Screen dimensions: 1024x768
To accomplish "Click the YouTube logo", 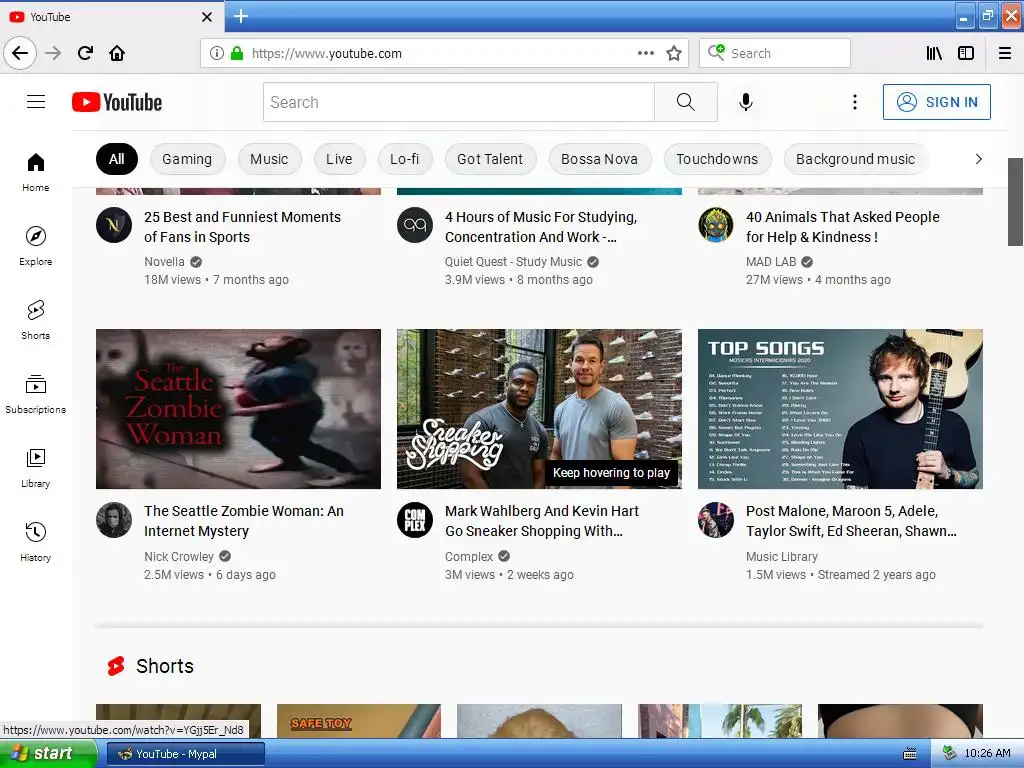I will pyautogui.click(x=117, y=102).
